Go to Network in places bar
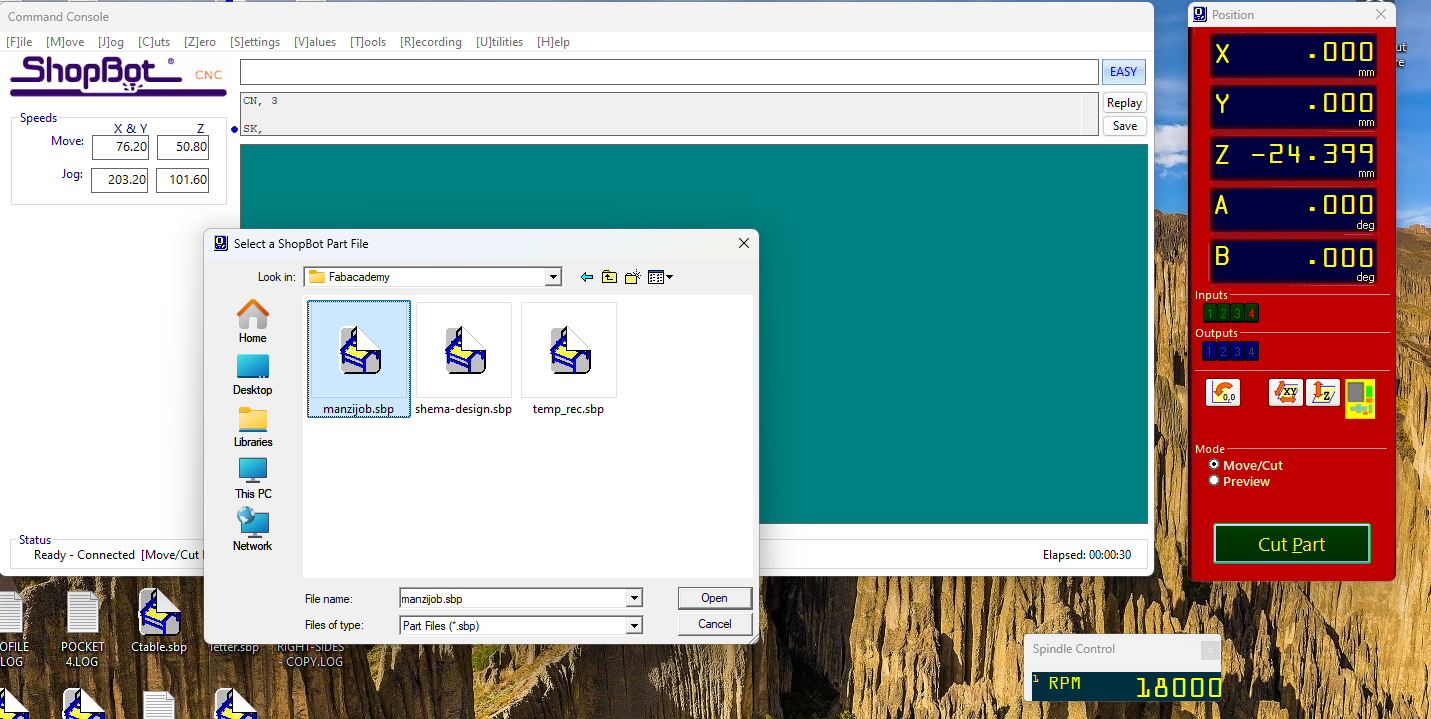The height and width of the screenshot is (719, 1431). (x=253, y=530)
